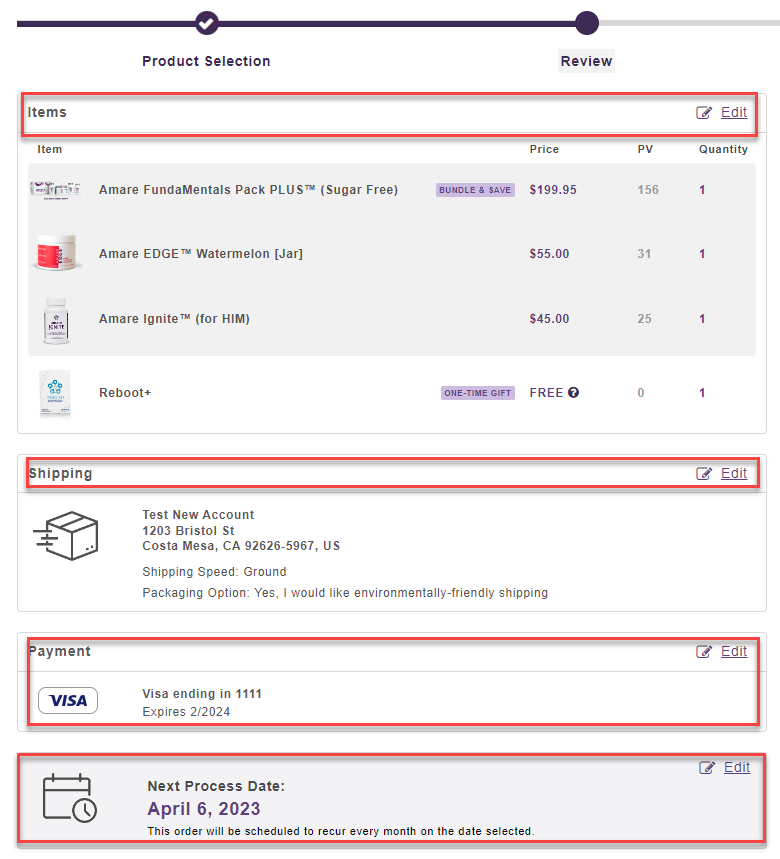Click the Amare EDGE Watermelon jar thumbnail

[54, 254]
